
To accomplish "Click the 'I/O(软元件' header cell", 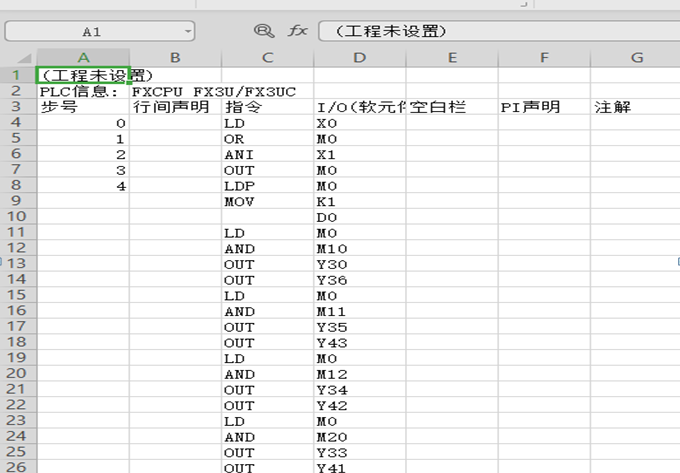I will point(360,107).
